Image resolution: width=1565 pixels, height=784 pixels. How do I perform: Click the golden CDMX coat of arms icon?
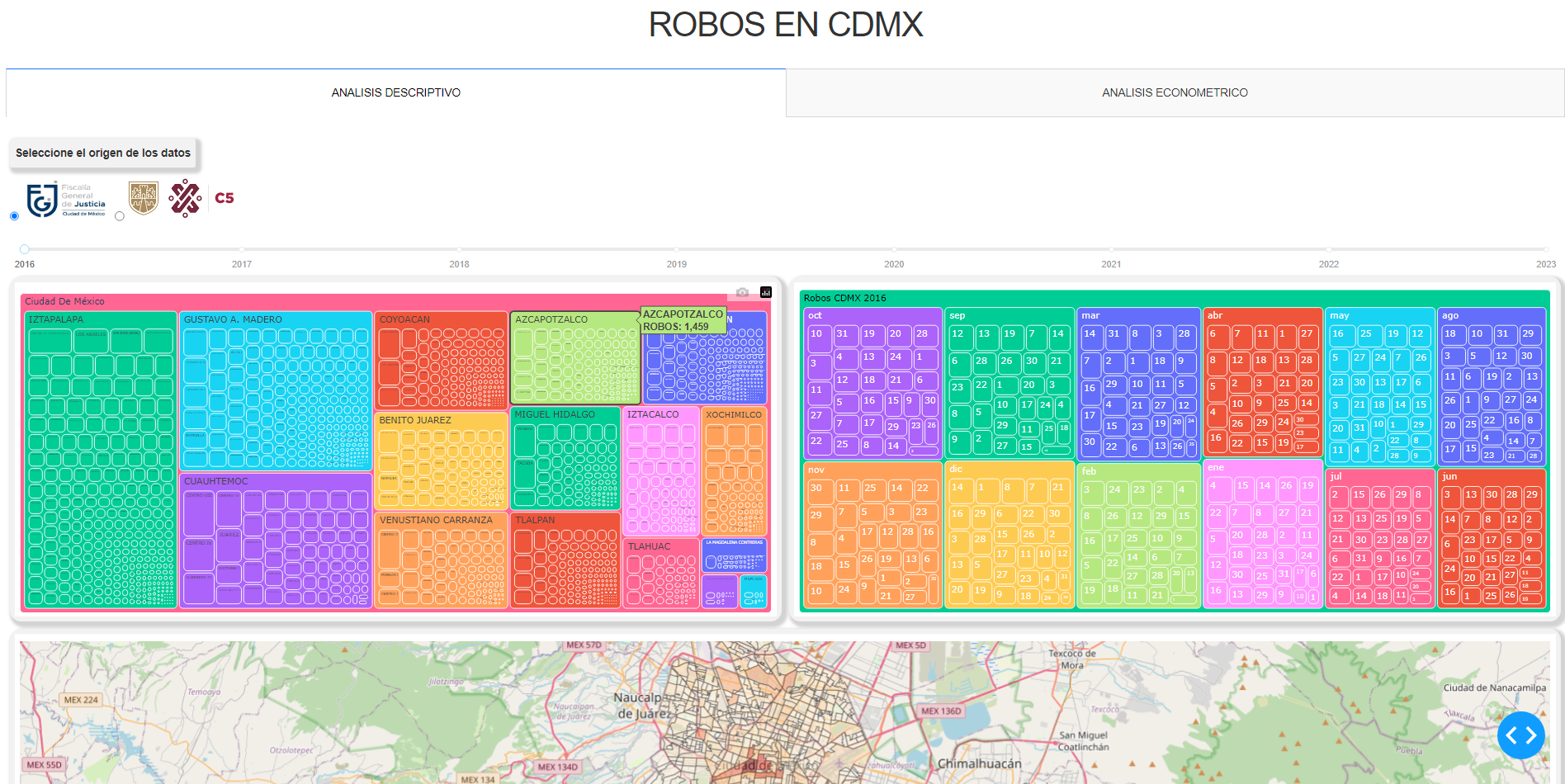coord(144,198)
